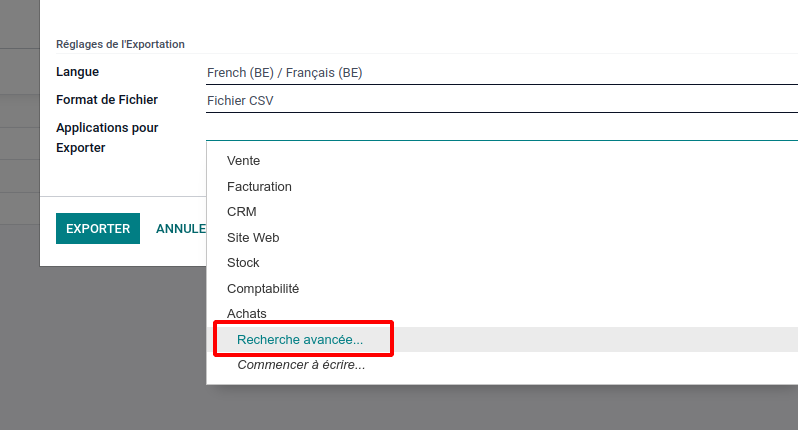
Task: Click the EXPORTER button
Action: [98, 228]
